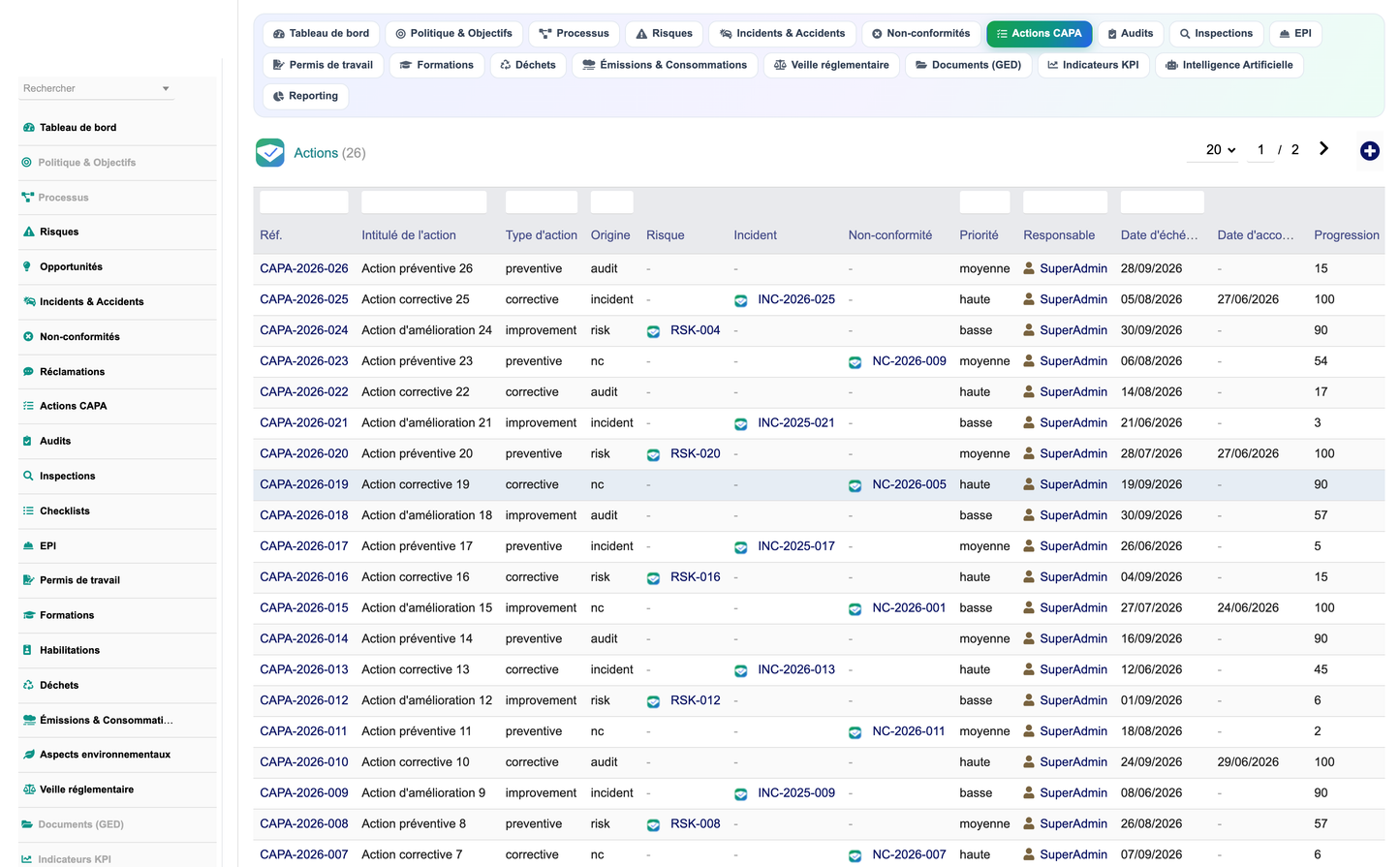Open Incidents & Accidents top tab

(782, 34)
